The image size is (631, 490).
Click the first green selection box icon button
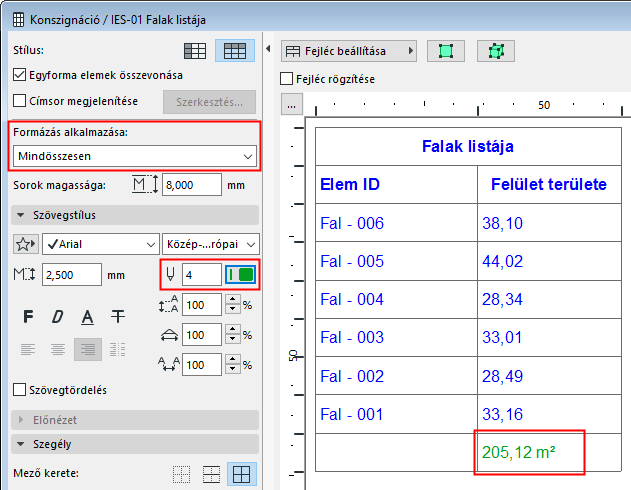coord(445,51)
